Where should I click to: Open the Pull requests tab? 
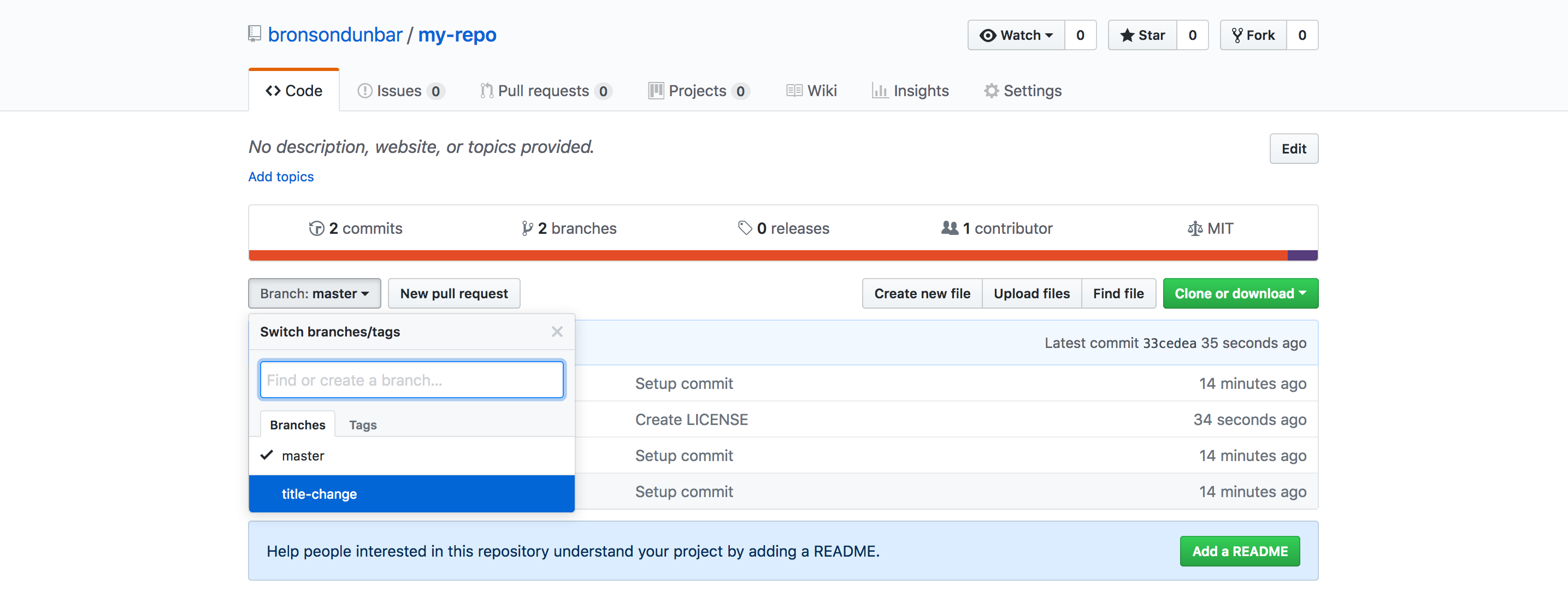pos(544,91)
